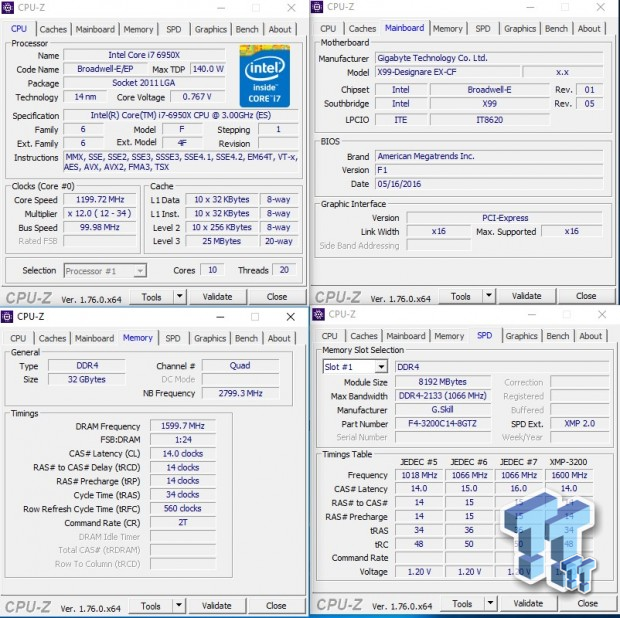Click tRFC value 560 clocks
Screen dimensions: 620x618
coord(183,508)
